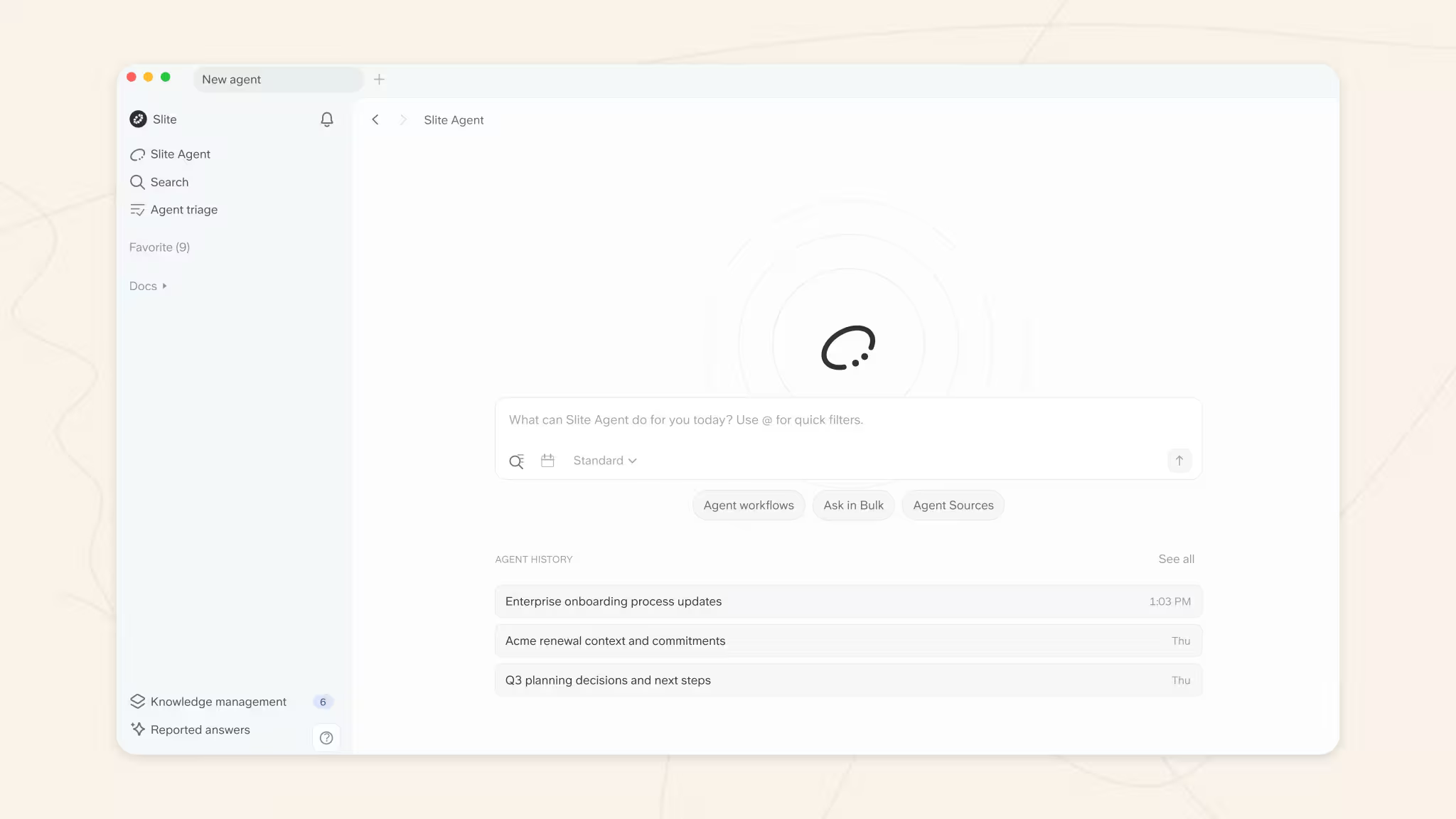The width and height of the screenshot is (1456, 819).
Task: Click See all agent history link
Action: [x=1176, y=559]
